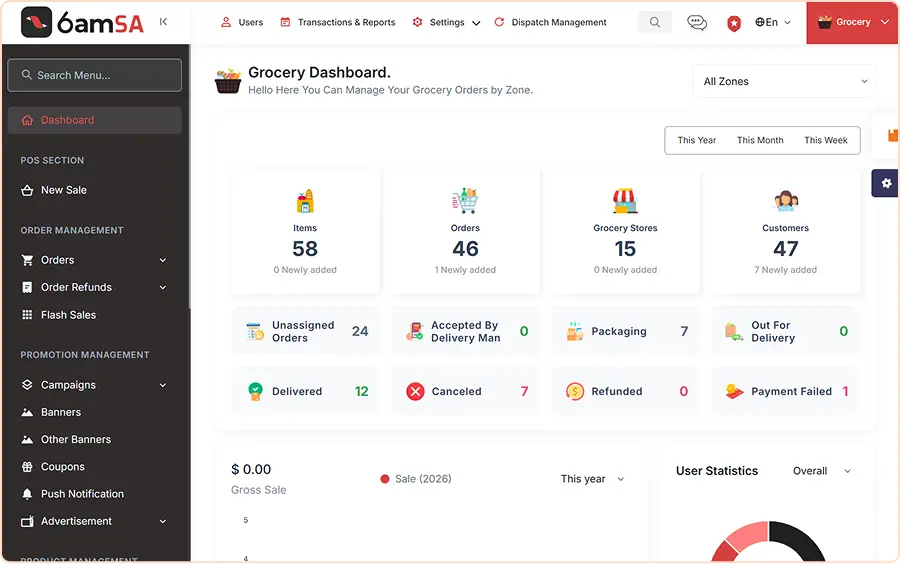
Task: Click the Items jar icon
Action: pyautogui.click(x=305, y=201)
